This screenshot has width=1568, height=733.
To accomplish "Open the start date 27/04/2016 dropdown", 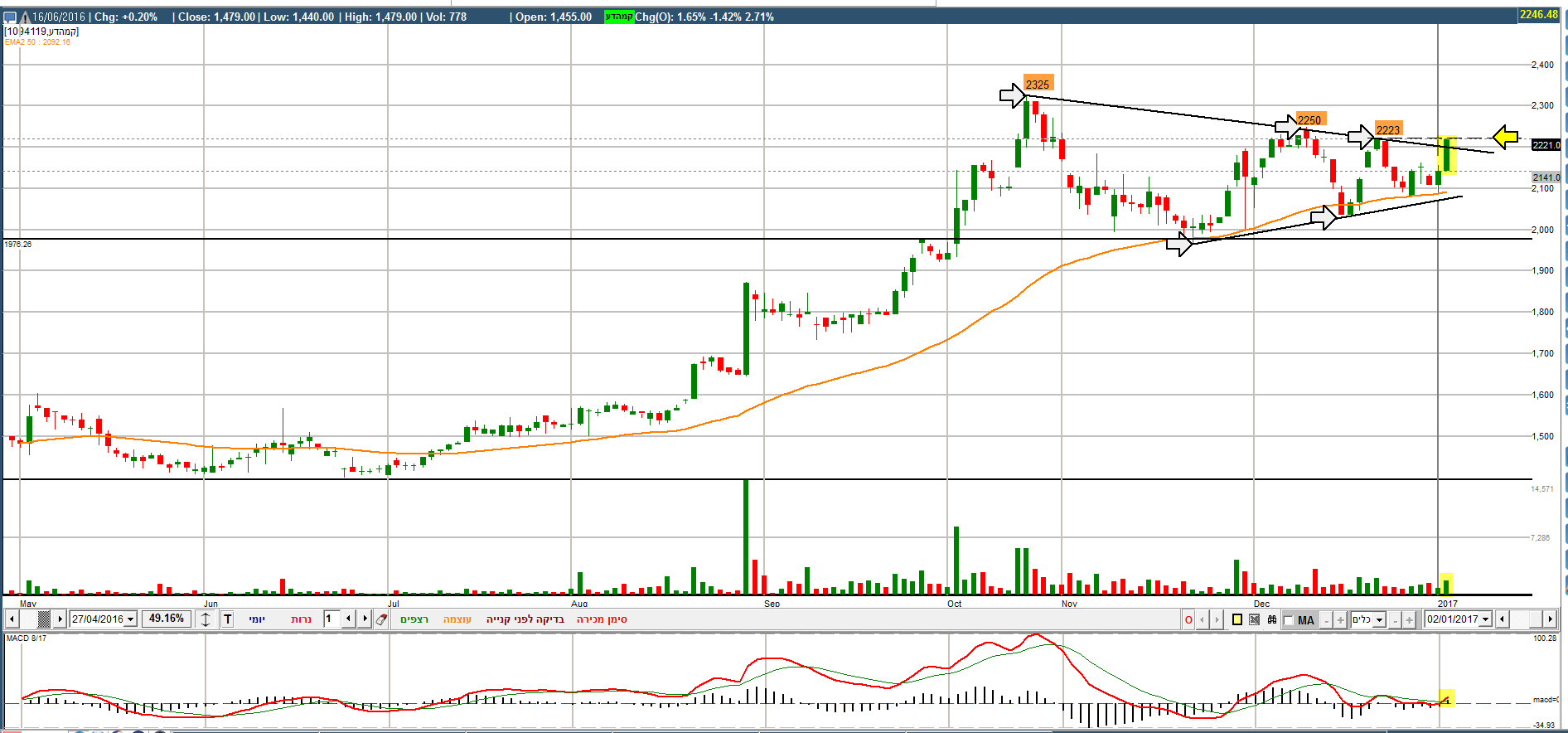I will click(130, 619).
